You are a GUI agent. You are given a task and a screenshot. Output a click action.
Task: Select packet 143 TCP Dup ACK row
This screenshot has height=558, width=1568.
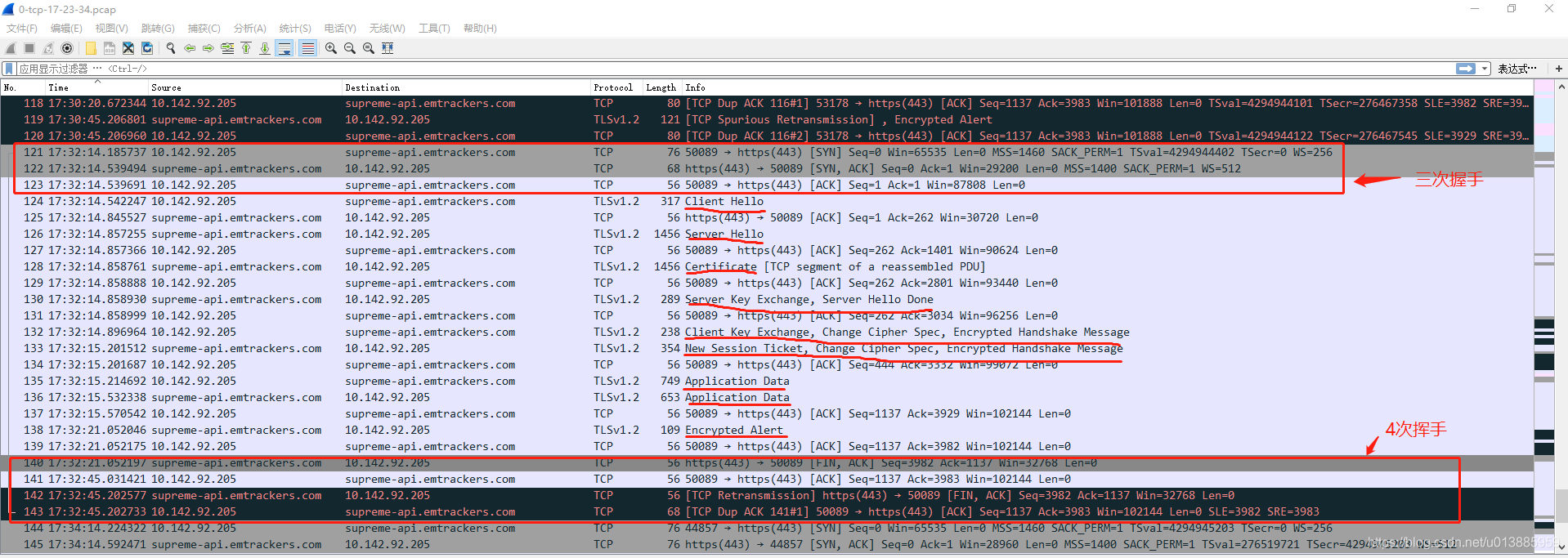point(767,511)
